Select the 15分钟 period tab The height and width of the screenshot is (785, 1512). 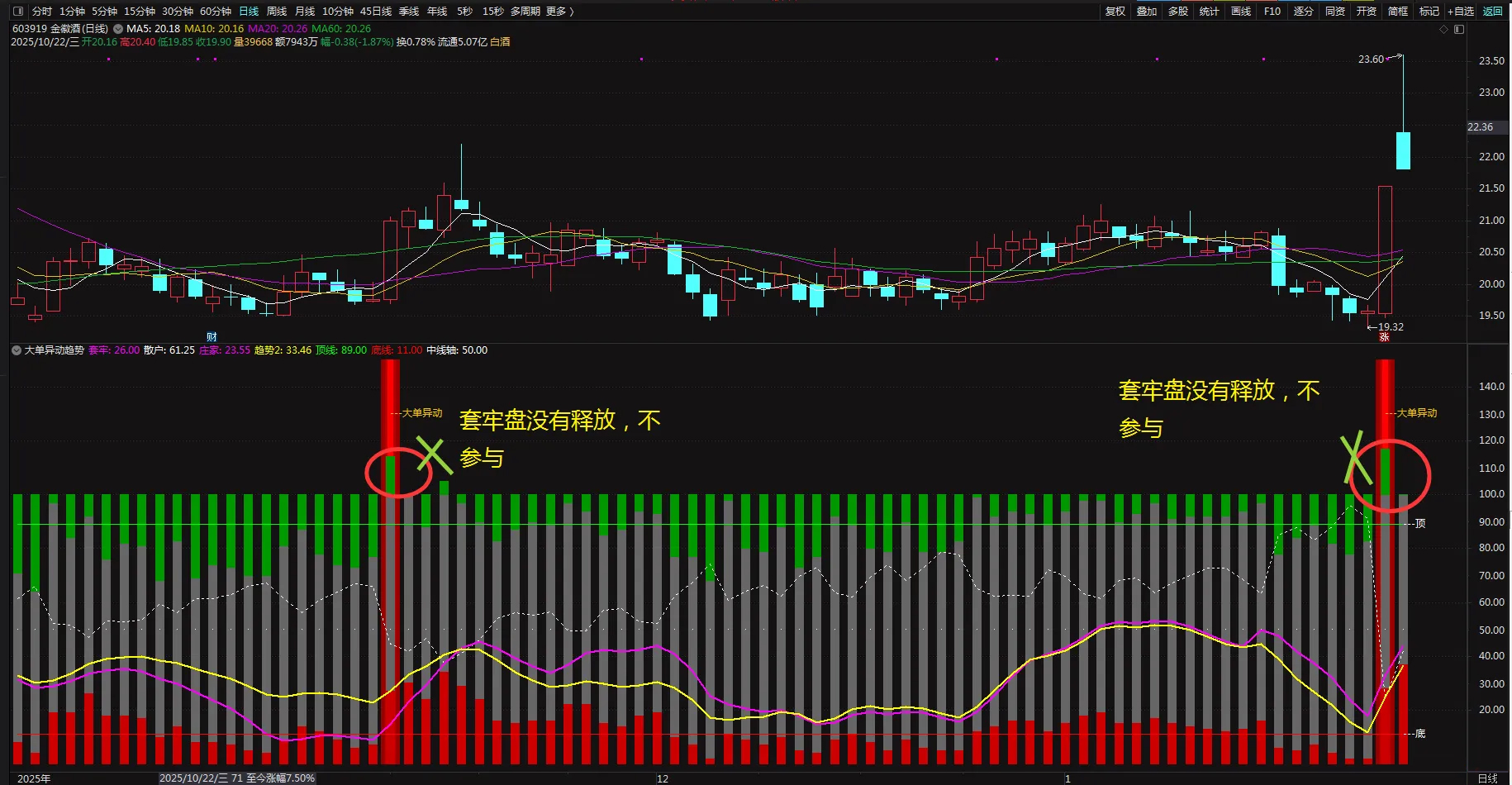140,12
